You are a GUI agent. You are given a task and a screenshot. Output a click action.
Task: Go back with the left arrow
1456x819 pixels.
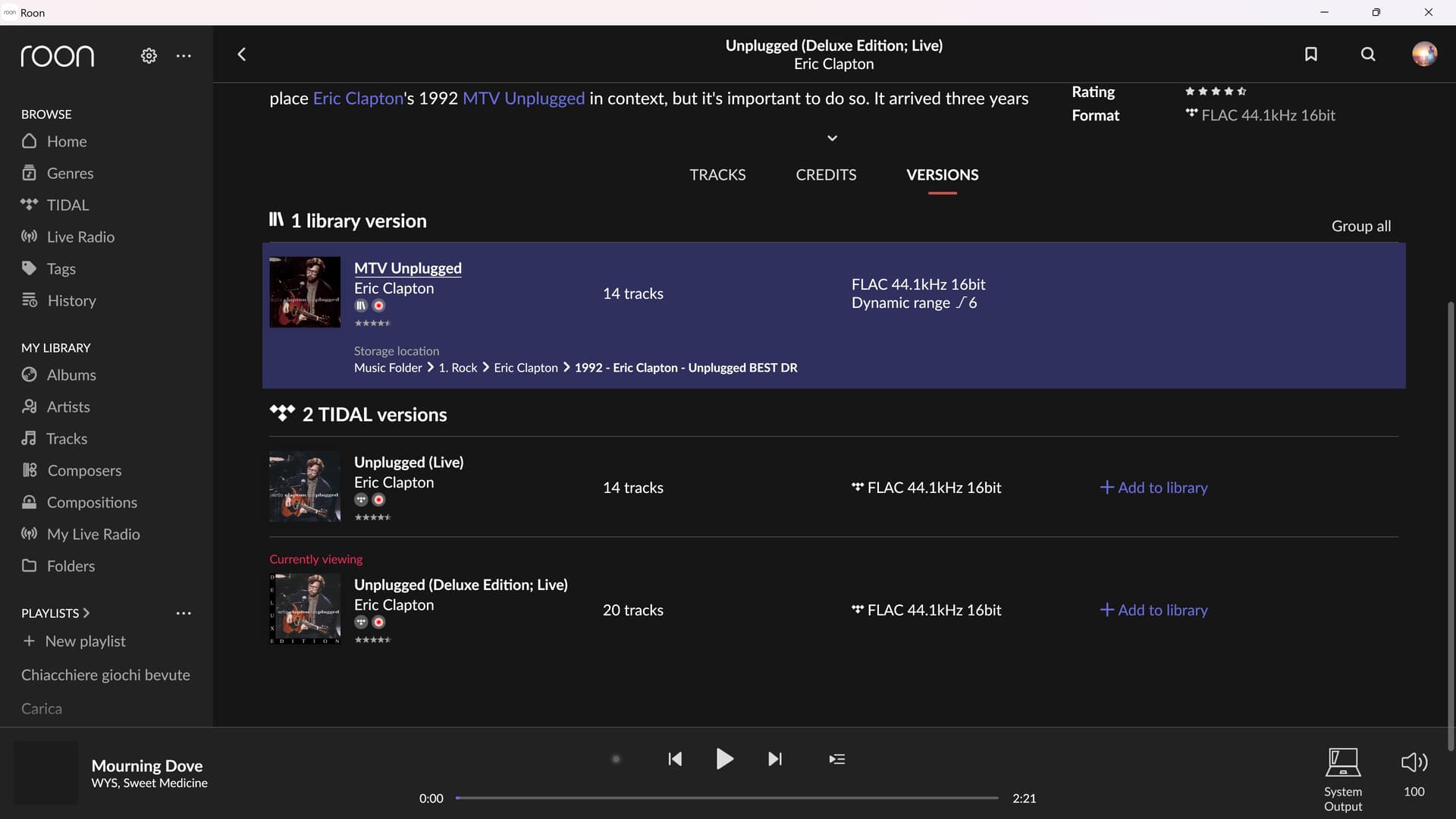tap(242, 54)
